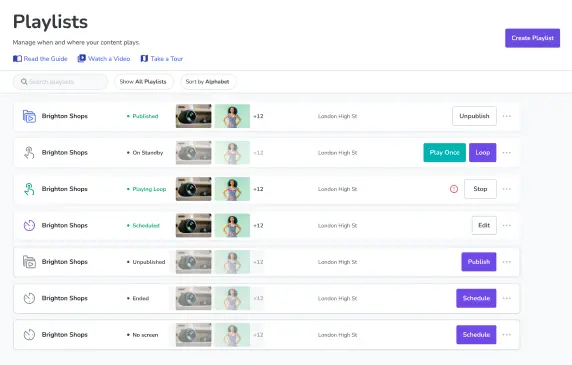Screen dimensions: 572x365
Task: Click the green touch icon in the Playing Loop row
Action: (x=29, y=189)
